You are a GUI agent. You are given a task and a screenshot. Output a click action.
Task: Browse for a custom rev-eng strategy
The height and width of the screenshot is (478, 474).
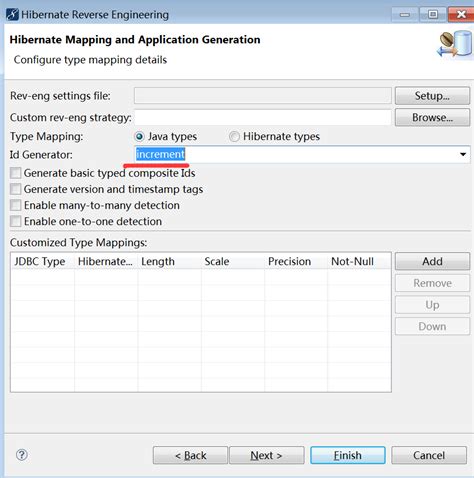tap(432, 117)
